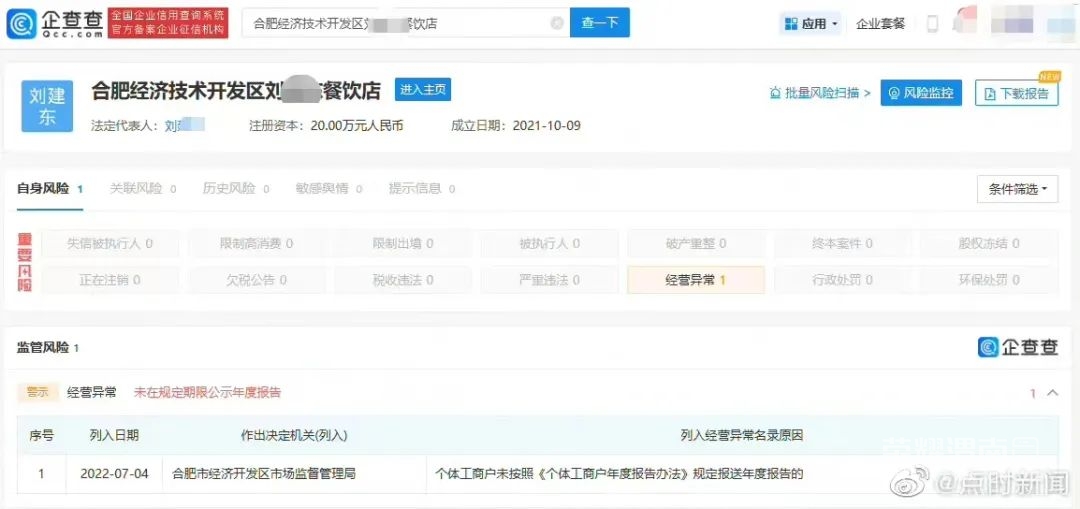Click the 查一下 search button
Screen dimensions: 1080x509
[x=599, y=23]
